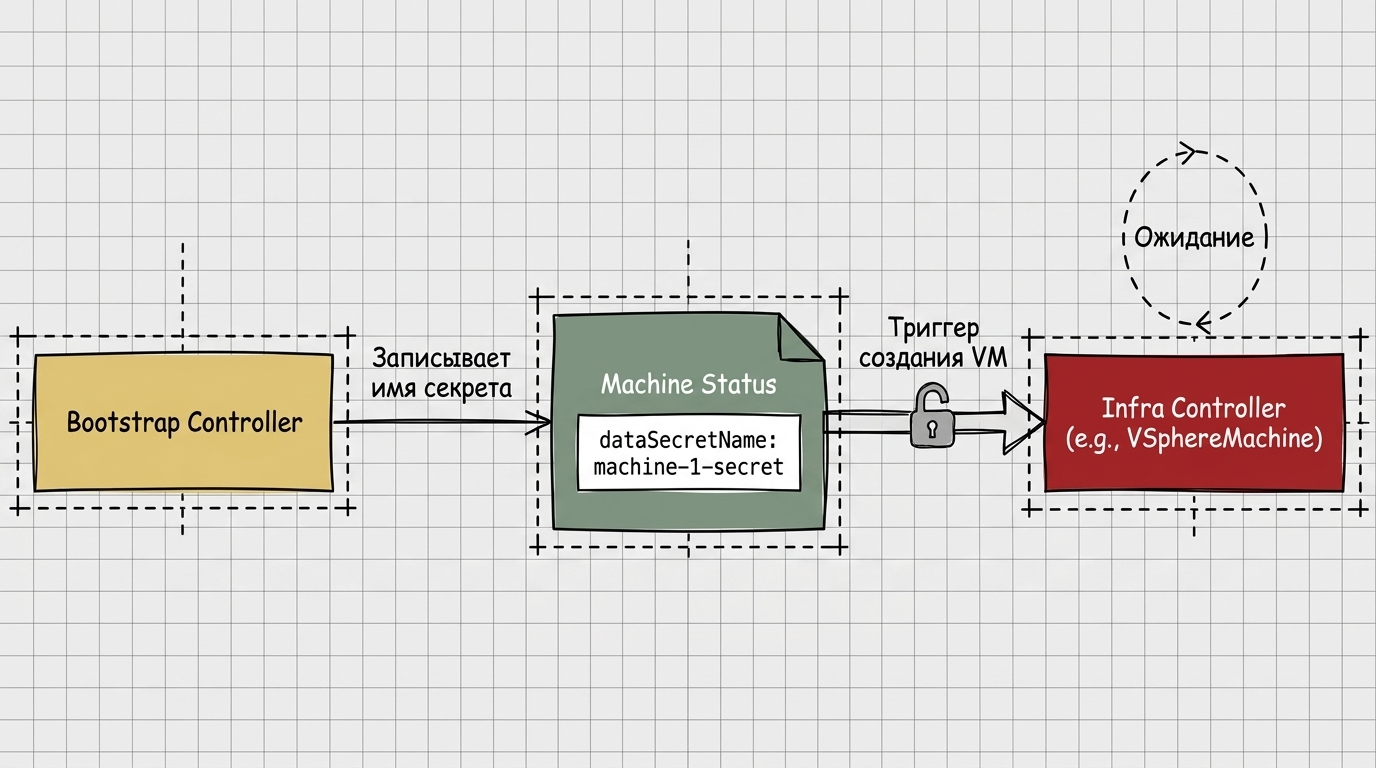
Task: Click the 'Ожидание' label in dashed loop
Action: [1194, 238]
